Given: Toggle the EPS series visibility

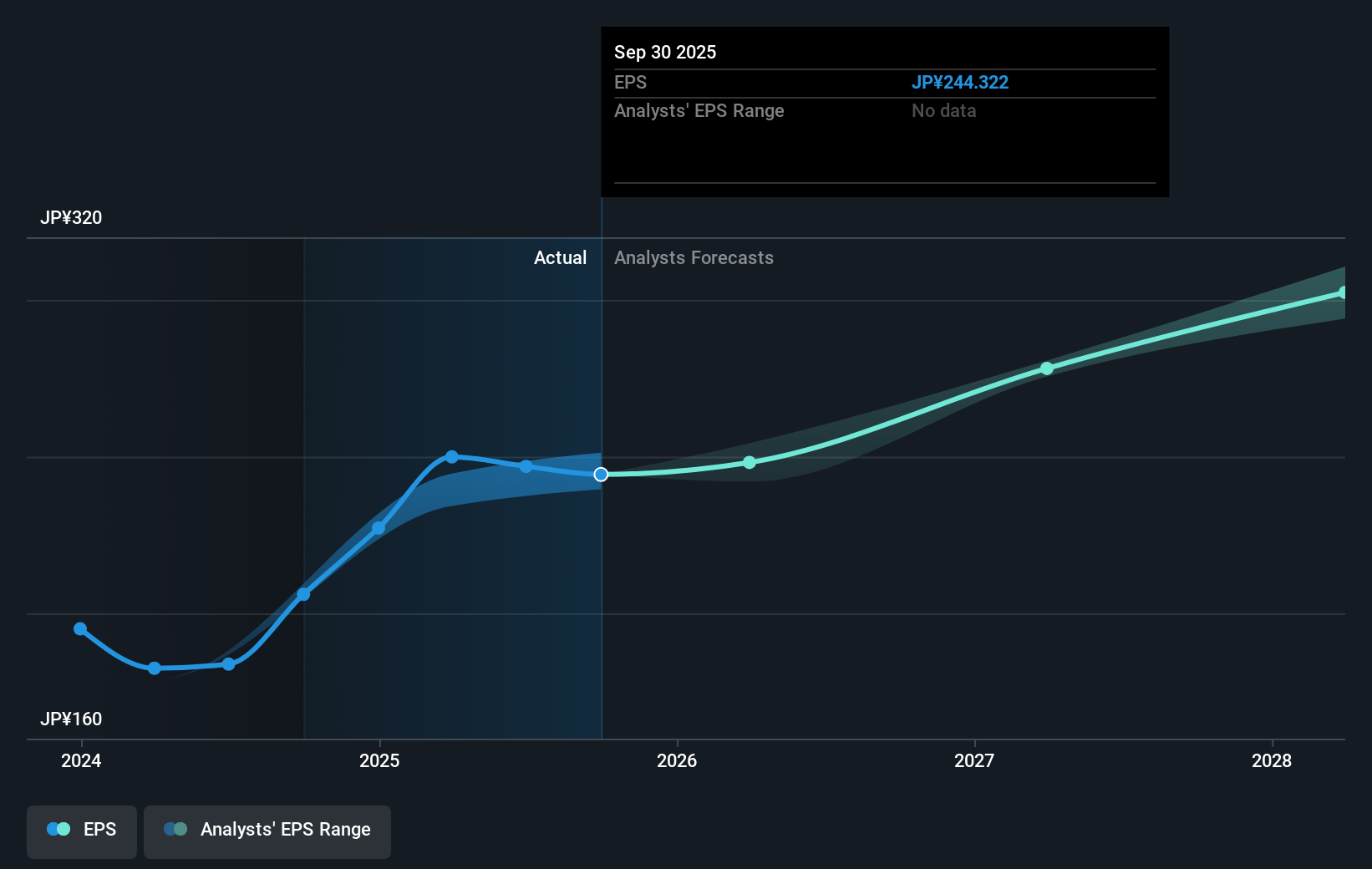Looking at the screenshot, I should [x=81, y=831].
